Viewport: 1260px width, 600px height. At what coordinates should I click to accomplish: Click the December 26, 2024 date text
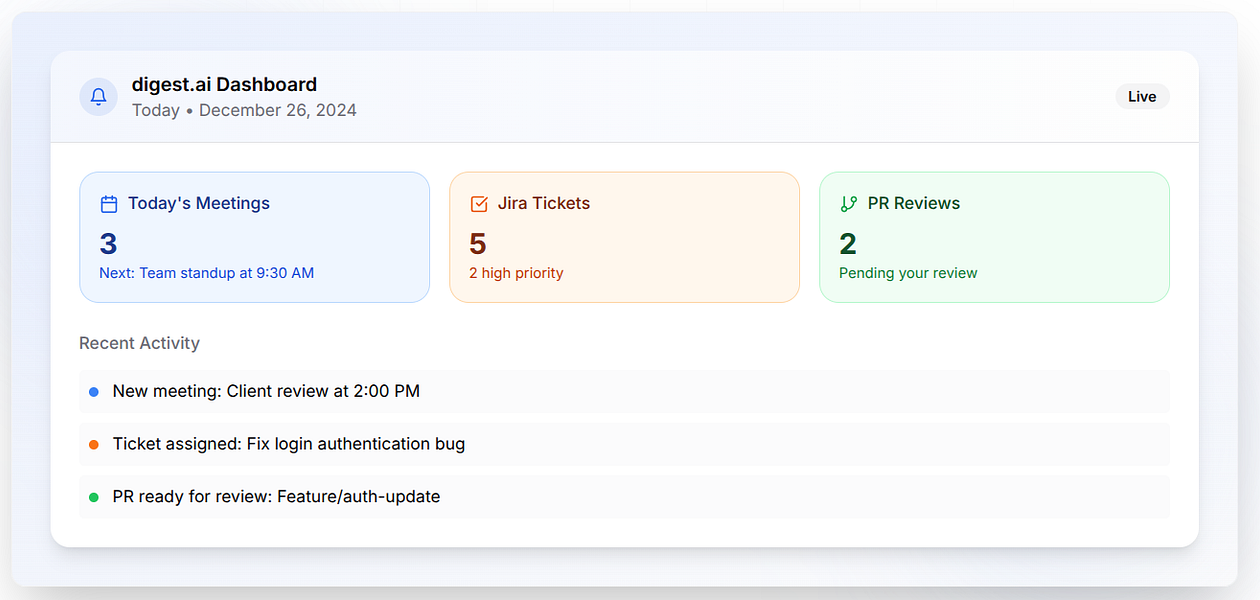click(x=277, y=110)
